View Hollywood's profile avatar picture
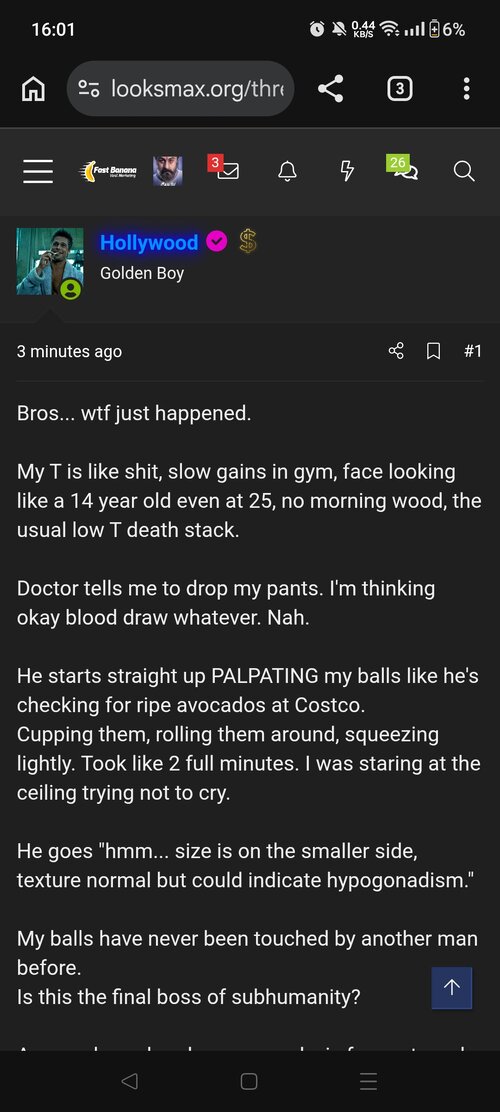The image size is (500, 1112). click(50, 262)
